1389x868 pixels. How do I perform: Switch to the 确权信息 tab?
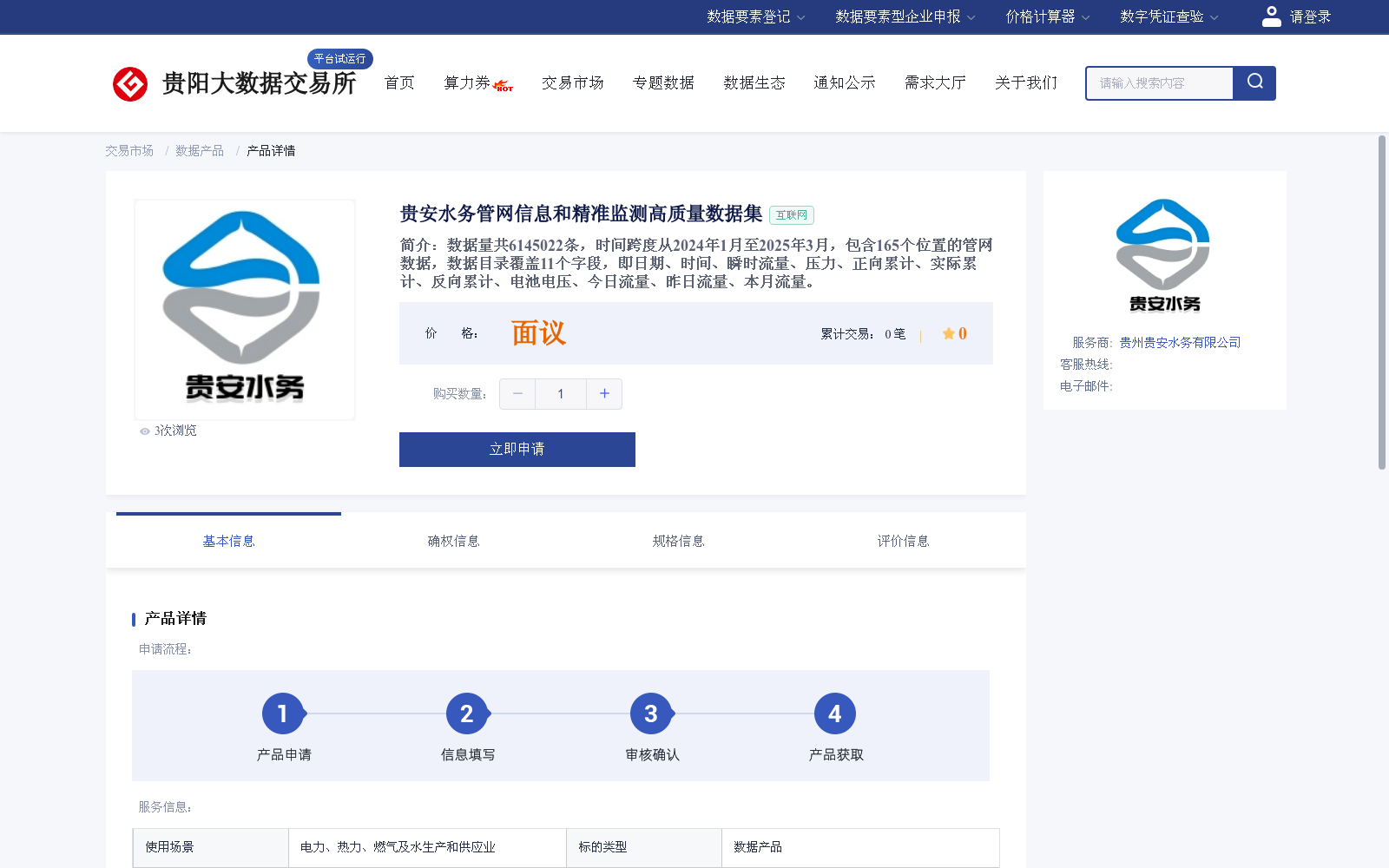click(453, 541)
